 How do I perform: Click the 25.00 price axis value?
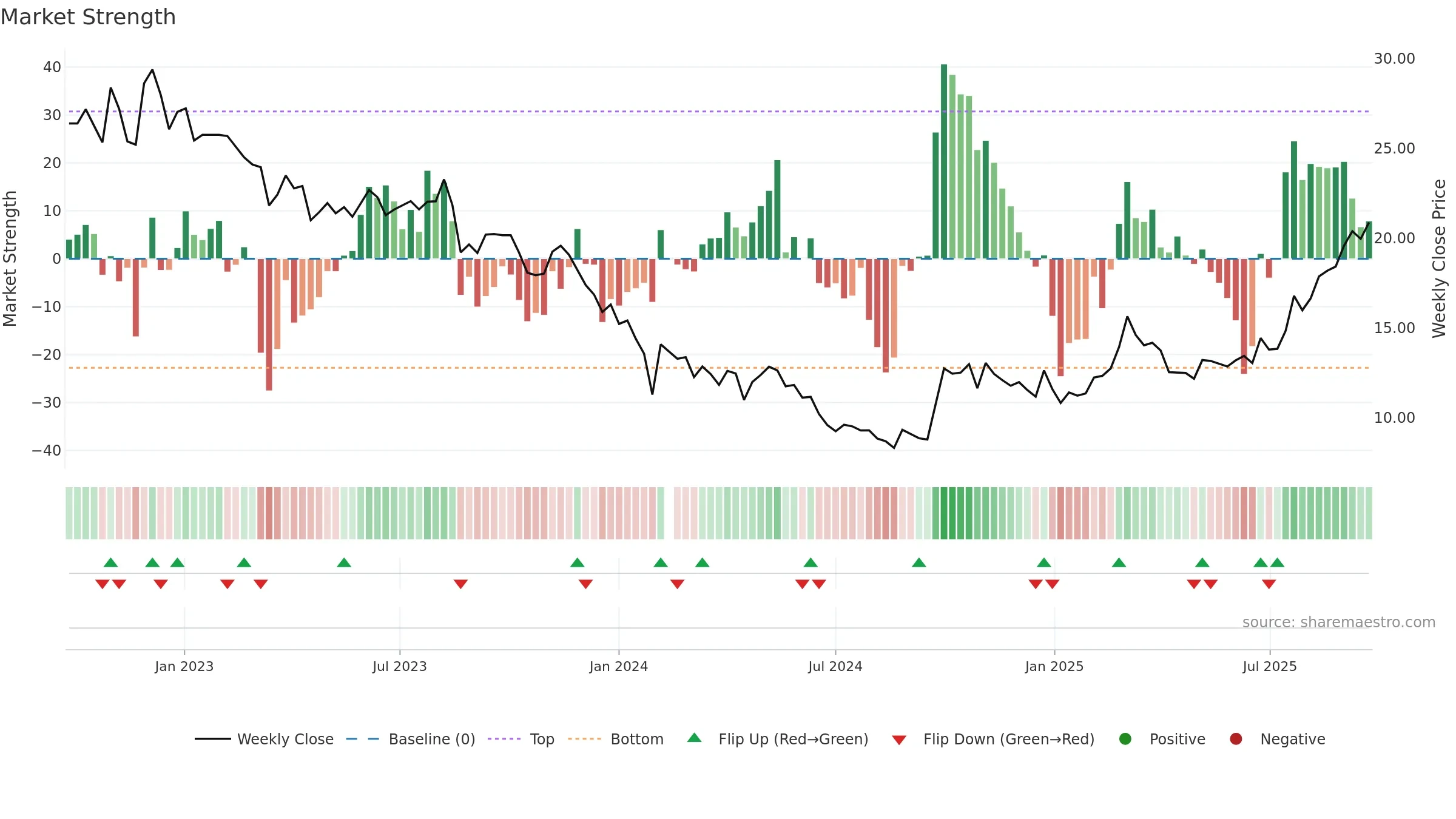(1395, 149)
